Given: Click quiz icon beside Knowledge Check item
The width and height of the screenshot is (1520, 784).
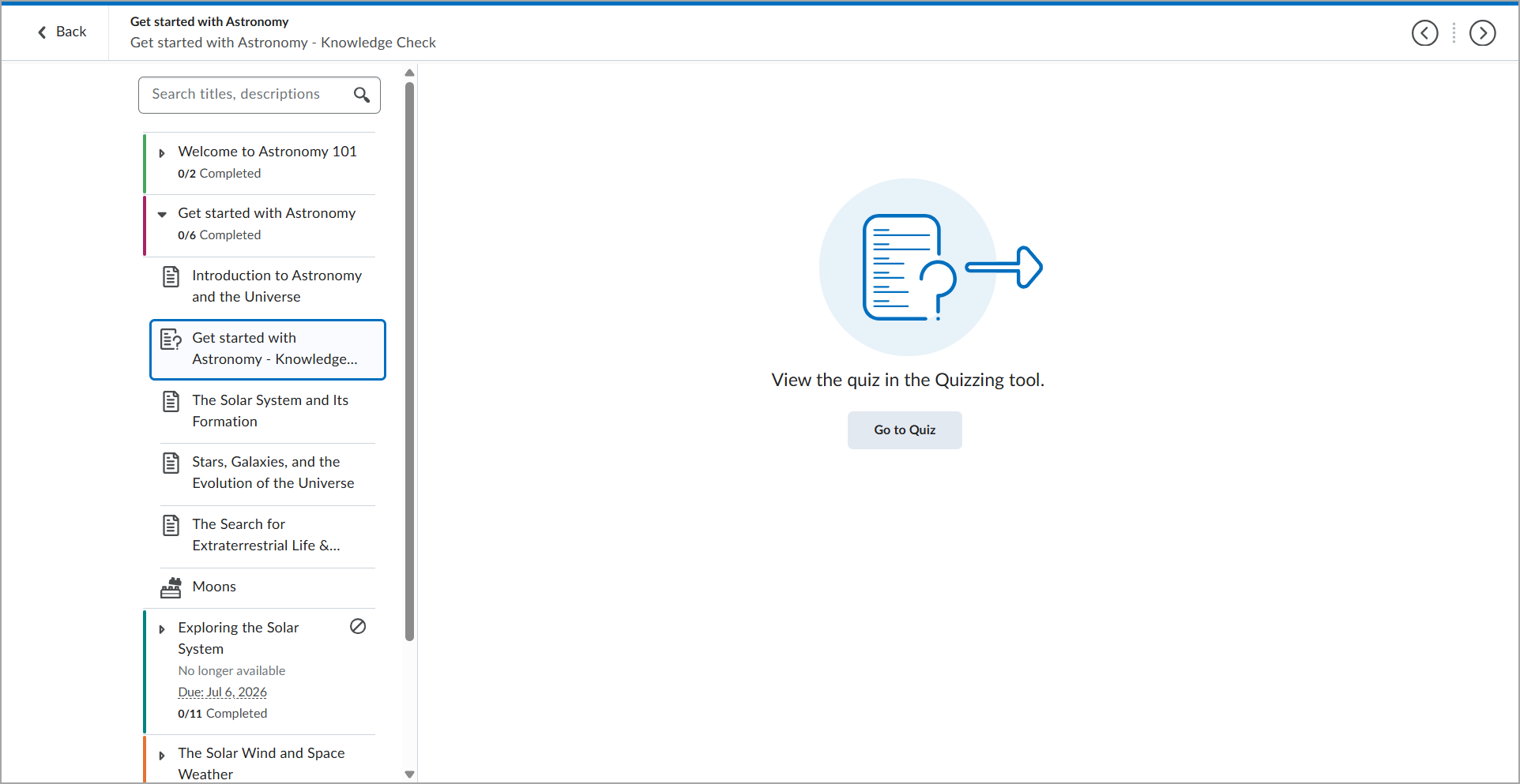Looking at the screenshot, I should coord(171,339).
